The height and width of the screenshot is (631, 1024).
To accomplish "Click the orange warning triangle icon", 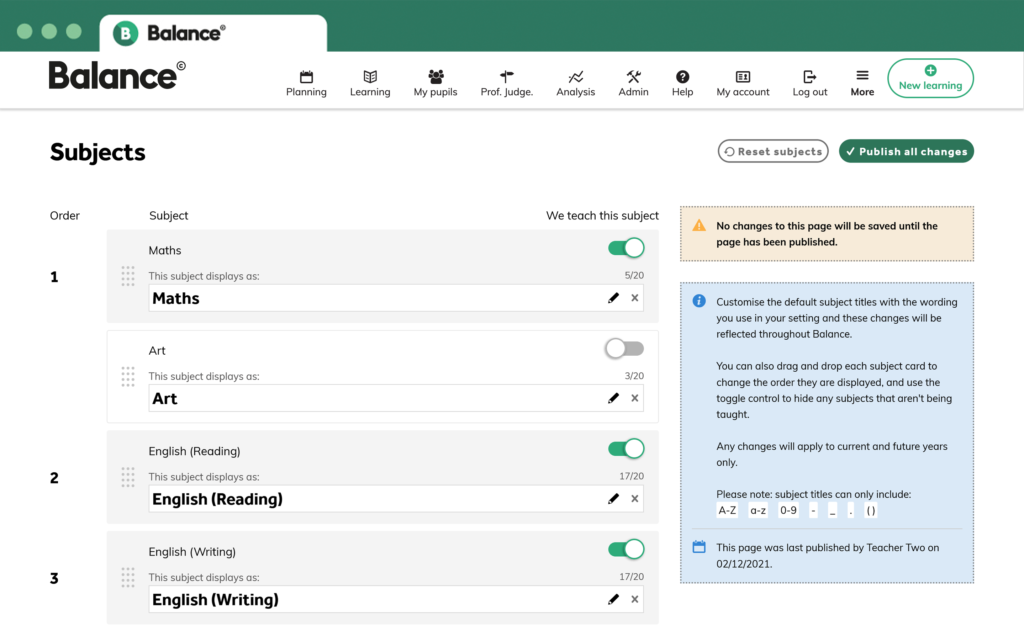I will [699, 226].
